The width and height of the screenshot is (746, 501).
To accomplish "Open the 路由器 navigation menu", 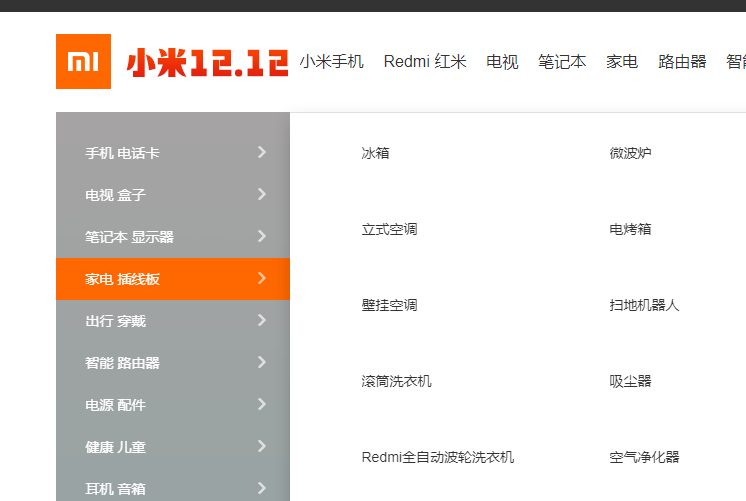I will 682,61.
